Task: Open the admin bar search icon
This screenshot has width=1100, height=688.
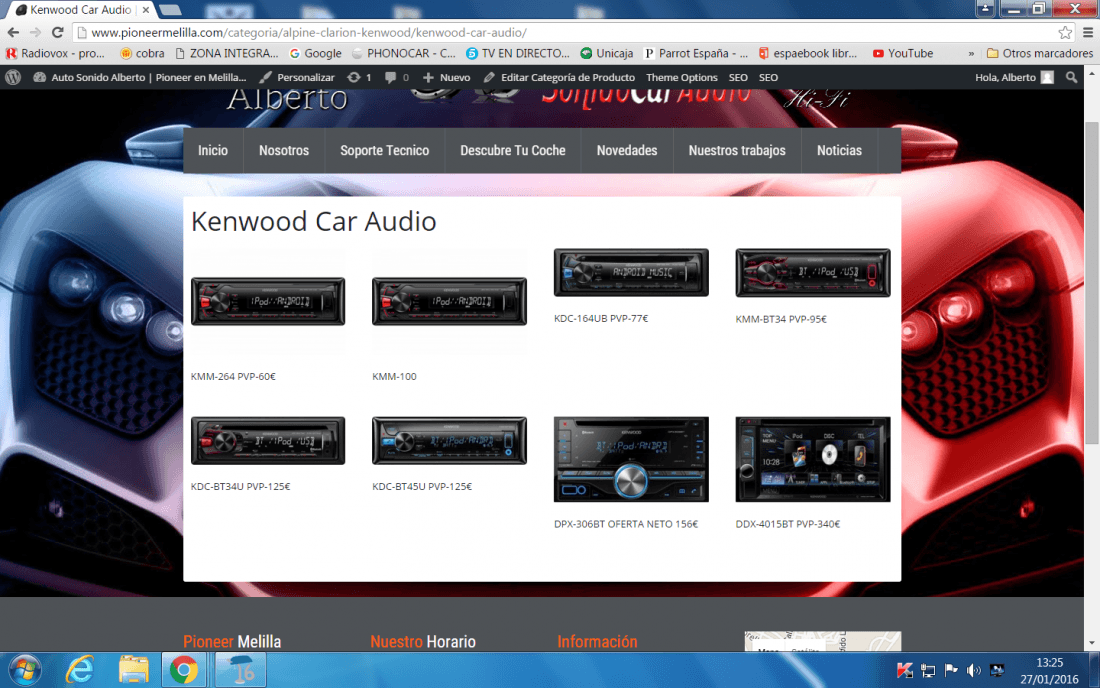Action: 1071,77
